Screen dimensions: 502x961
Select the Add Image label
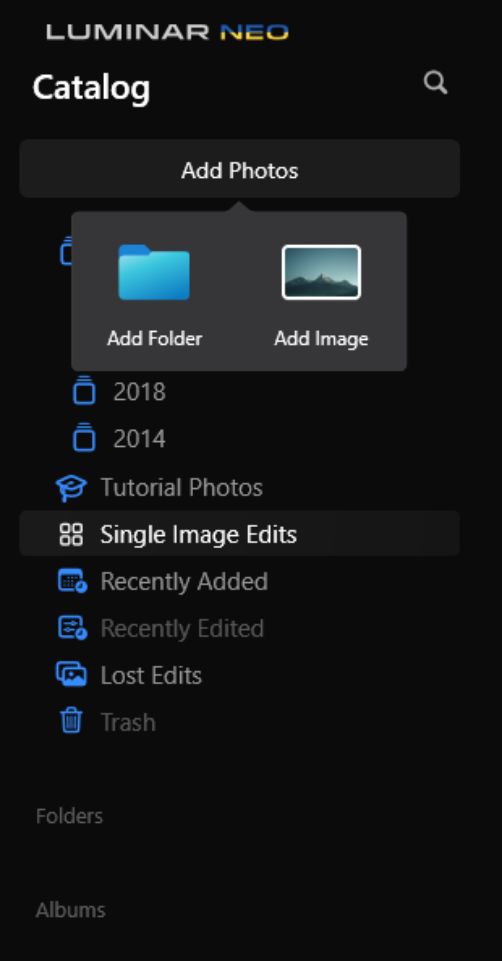[321, 338]
